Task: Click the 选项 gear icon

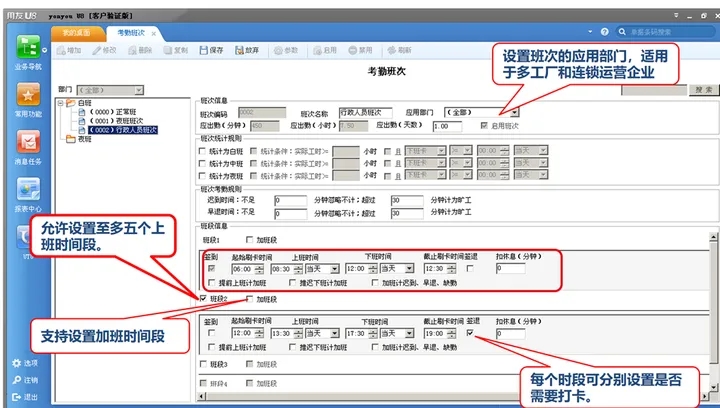Action: point(17,363)
